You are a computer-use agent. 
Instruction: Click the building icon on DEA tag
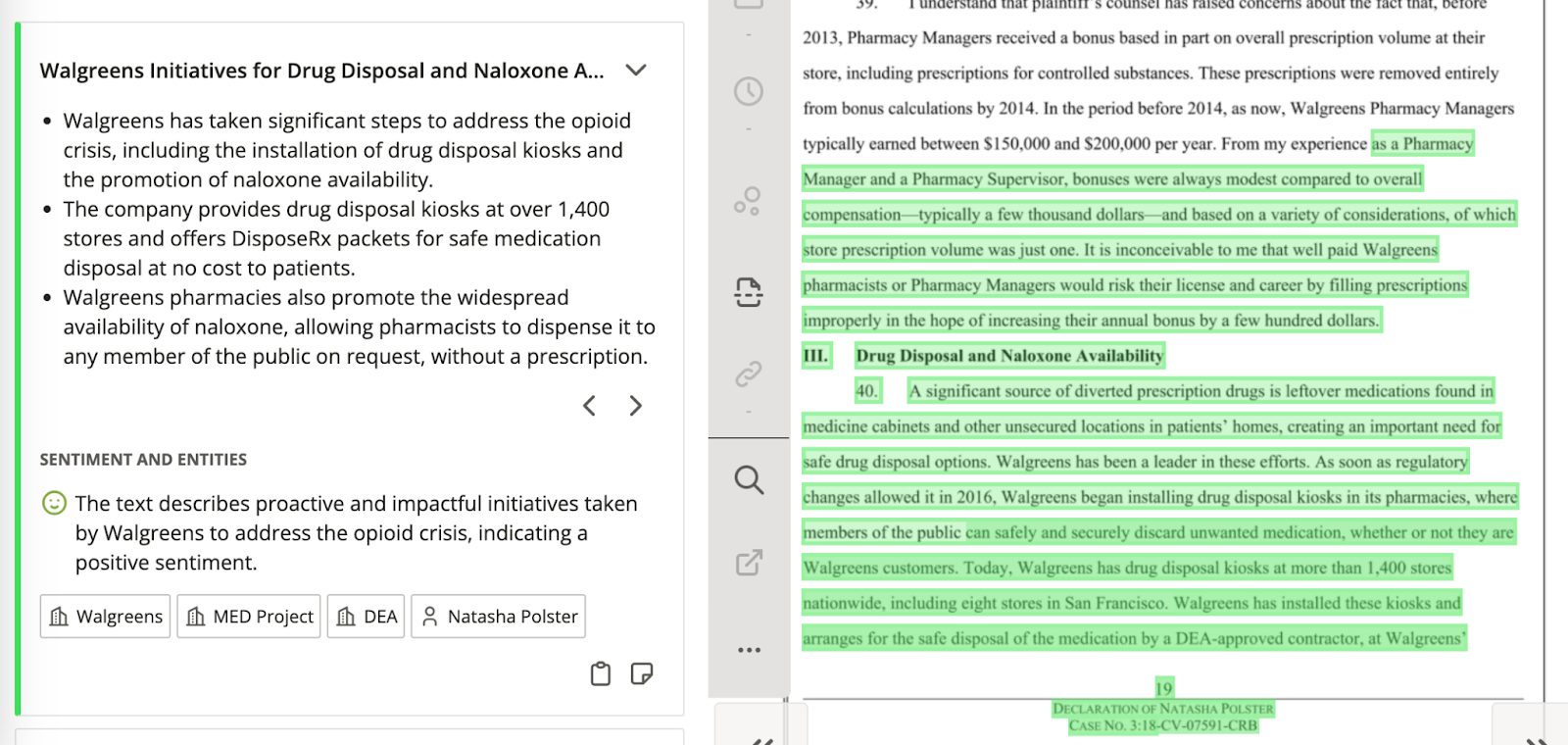346,617
